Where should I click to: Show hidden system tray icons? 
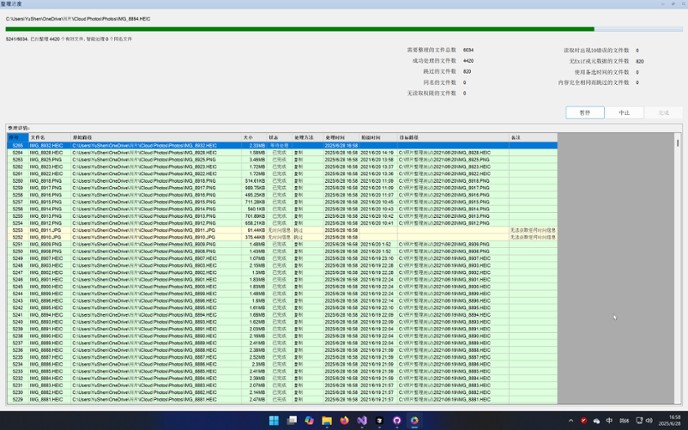pos(570,421)
